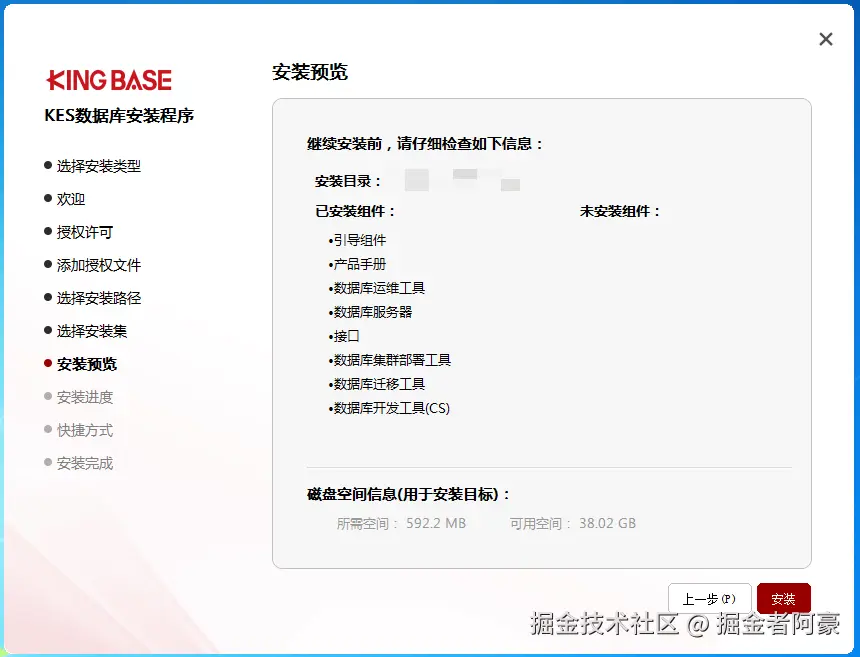Click the 已安装组件 heading
The height and width of the screenshot is (657, 860).
pyautogui.click(x=355, y=211)
